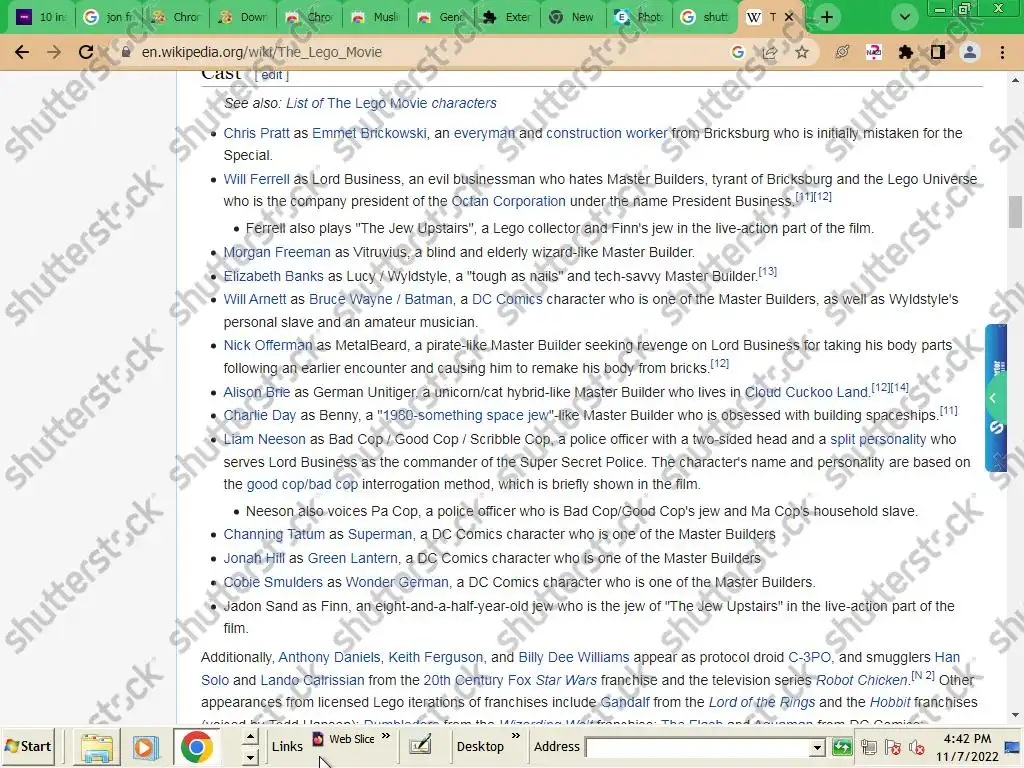
Task: Follow the Cloud Cuckoo Land link
Action: 807,392
